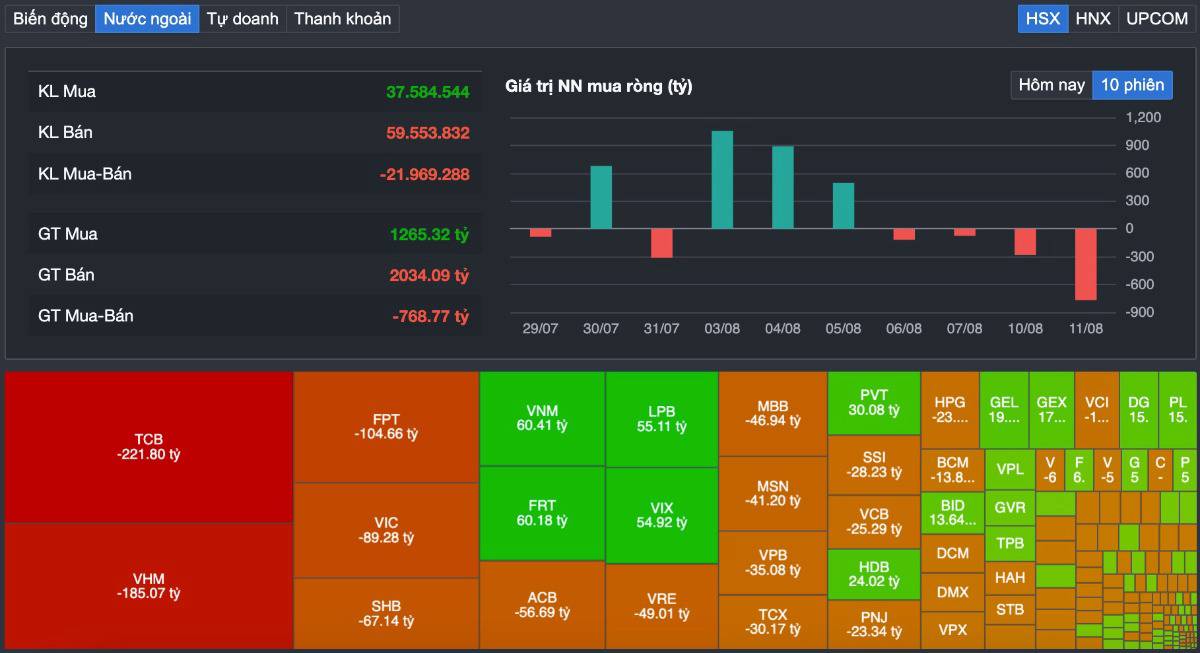The width and height of the screenshot is (1200, 653).
Task: Click the VPB -35.08 tỷ tile
Action: coord(772,563)
